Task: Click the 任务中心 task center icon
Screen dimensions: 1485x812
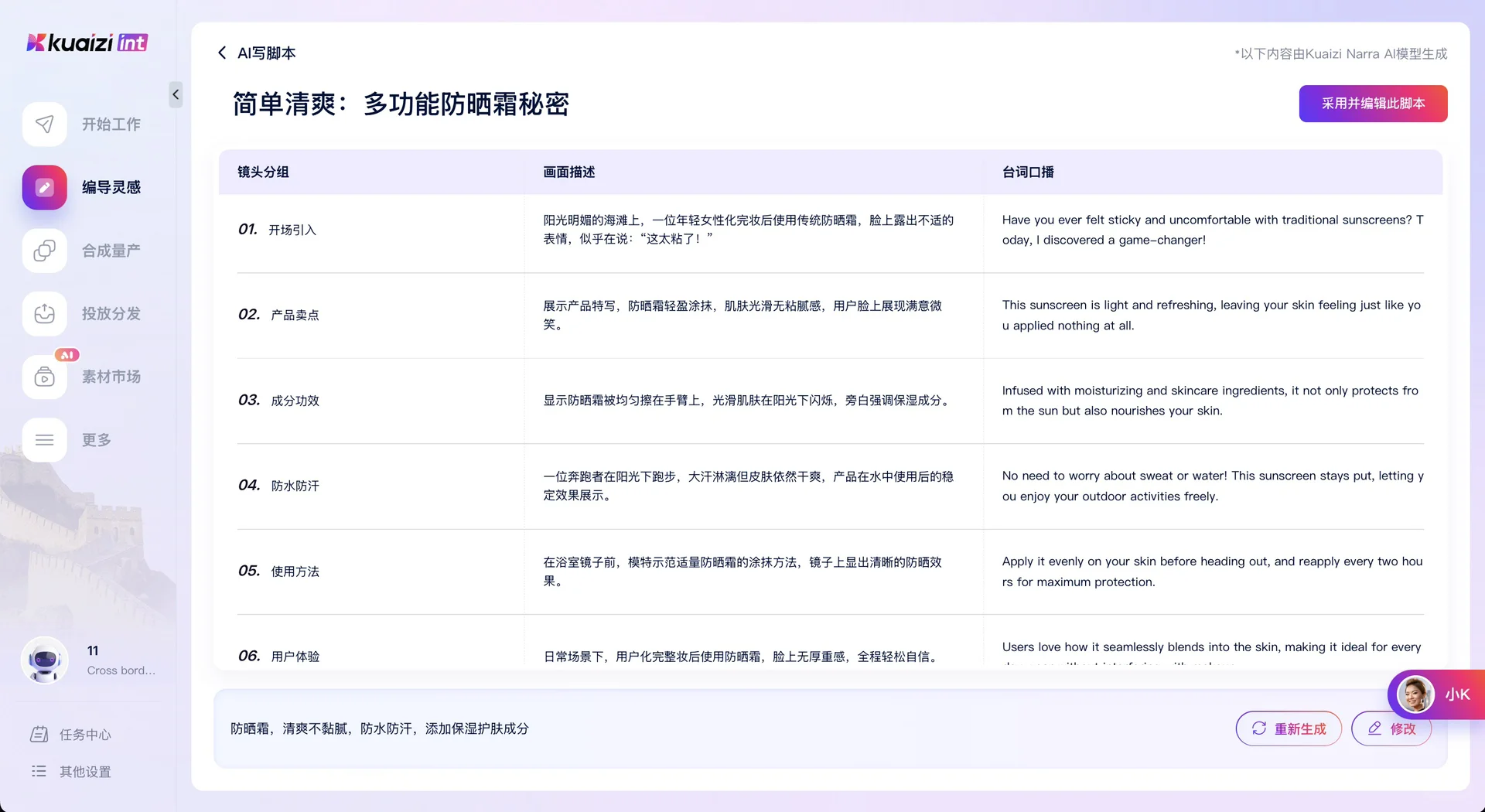Action: pyautogui.click(x=39, y=734)
